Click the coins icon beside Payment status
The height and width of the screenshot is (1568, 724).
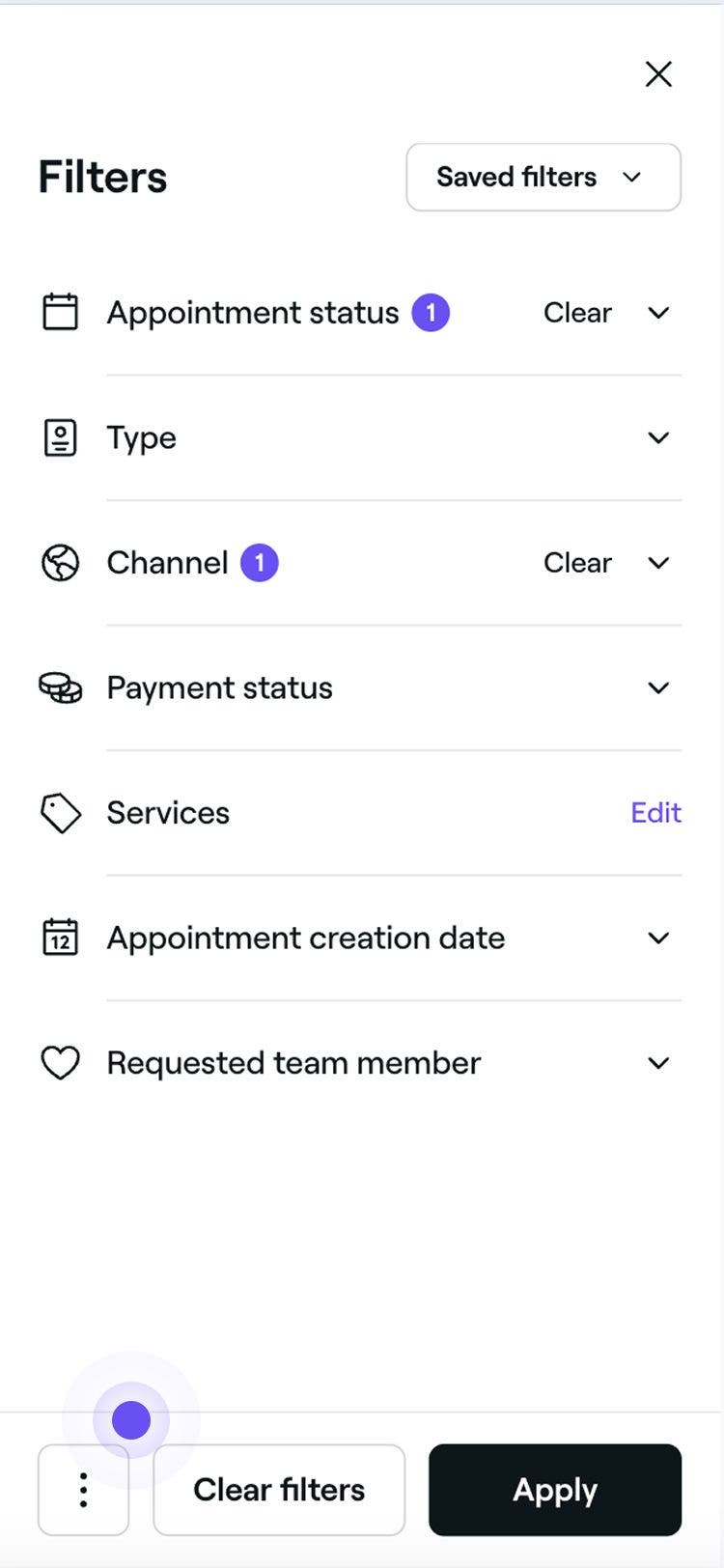[x=60, y=687]
